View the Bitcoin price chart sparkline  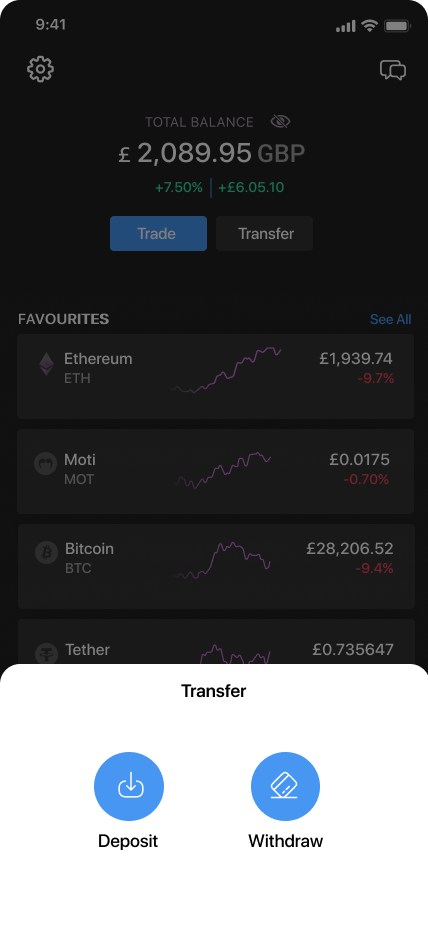pos(223,560)
